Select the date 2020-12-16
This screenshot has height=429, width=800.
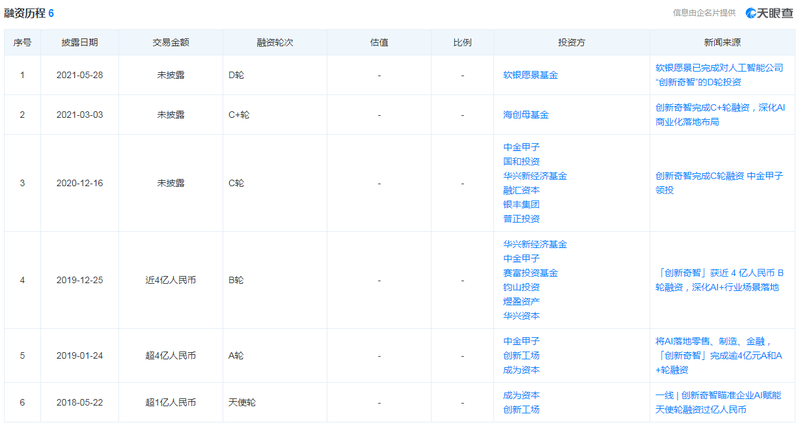click(80, 183)
